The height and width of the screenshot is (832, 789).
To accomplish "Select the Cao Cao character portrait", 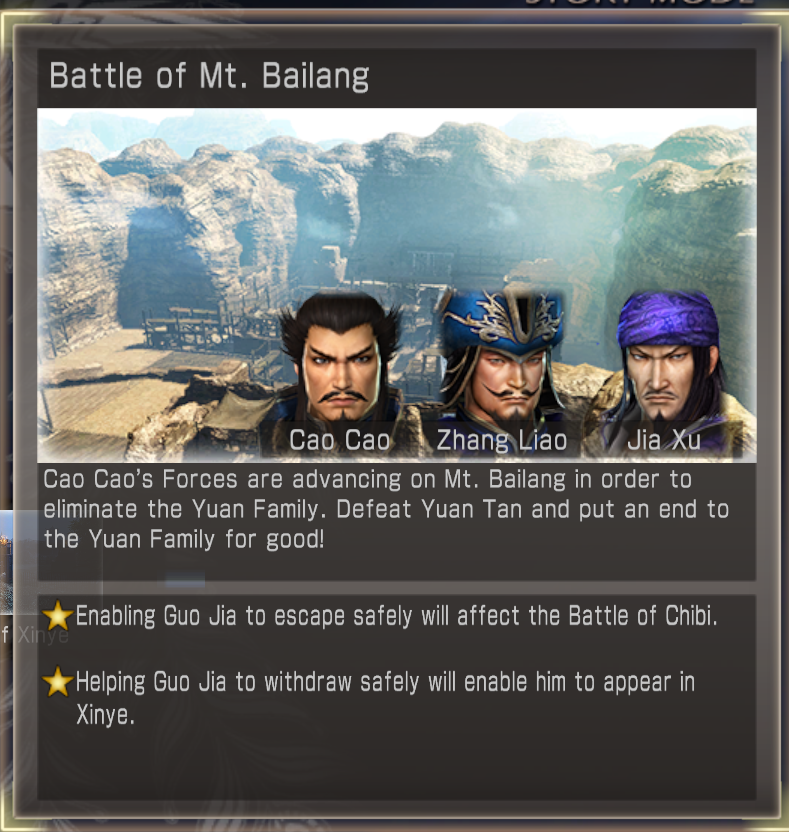I will 341,371.
